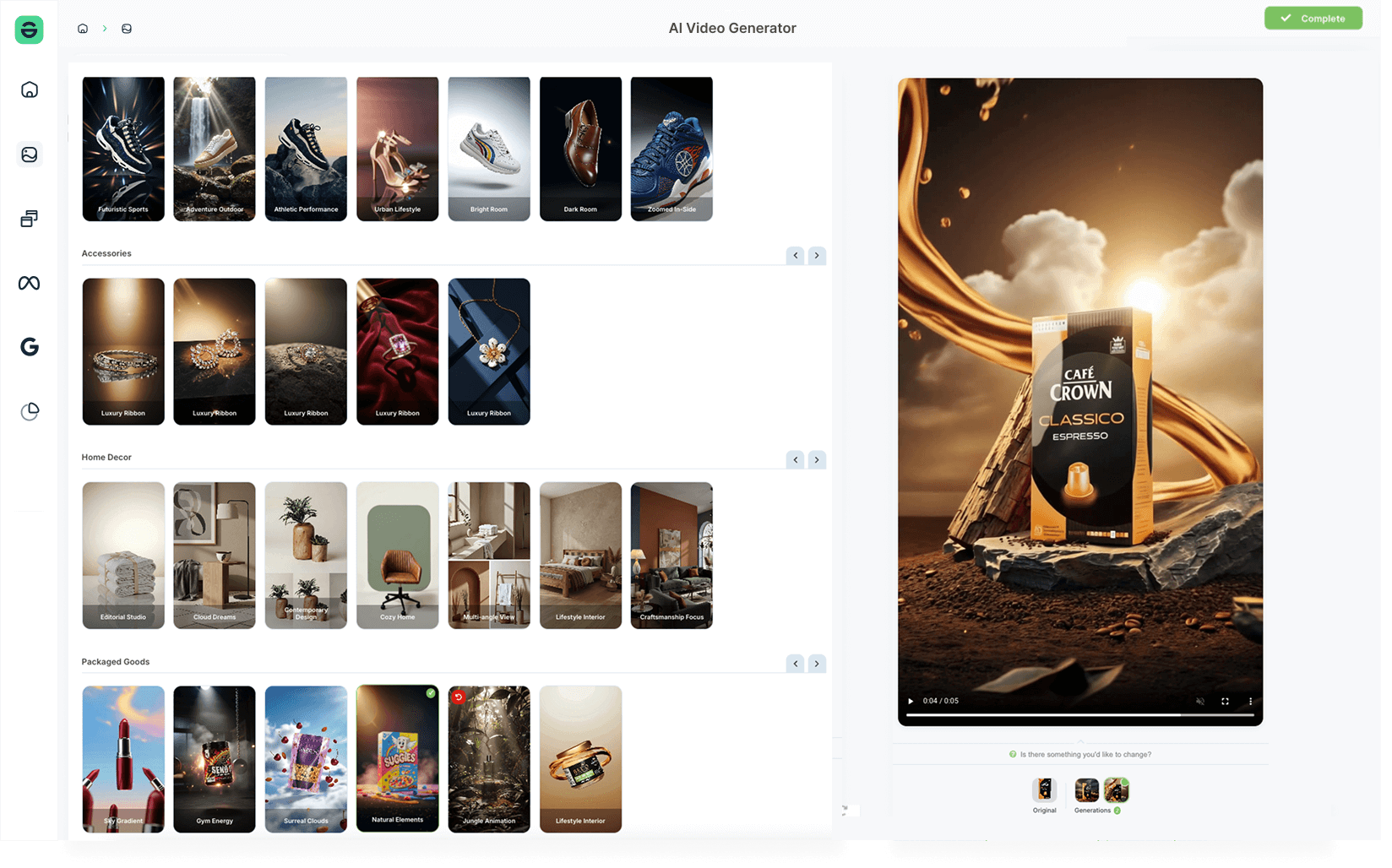The image size is (1392, 868).
Task: Click the left chevron above Home Decor
Action: 795,459
